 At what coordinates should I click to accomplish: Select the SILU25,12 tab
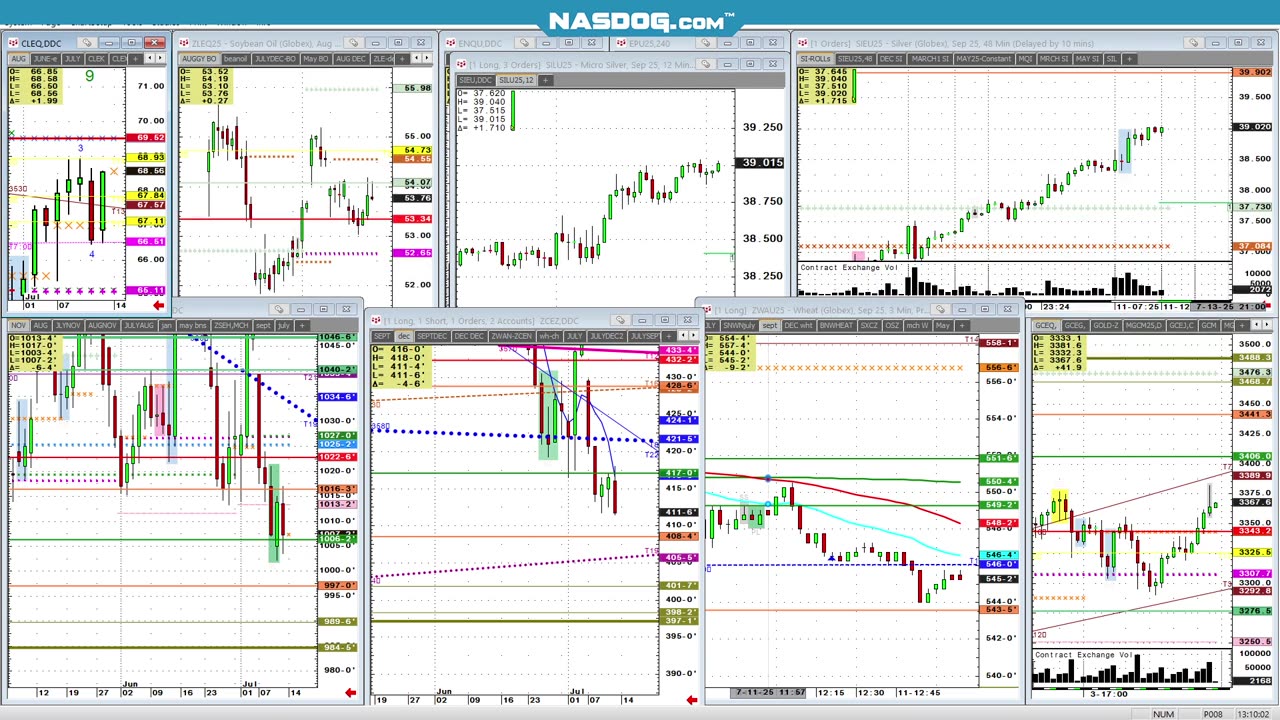[x=516, y=80]
